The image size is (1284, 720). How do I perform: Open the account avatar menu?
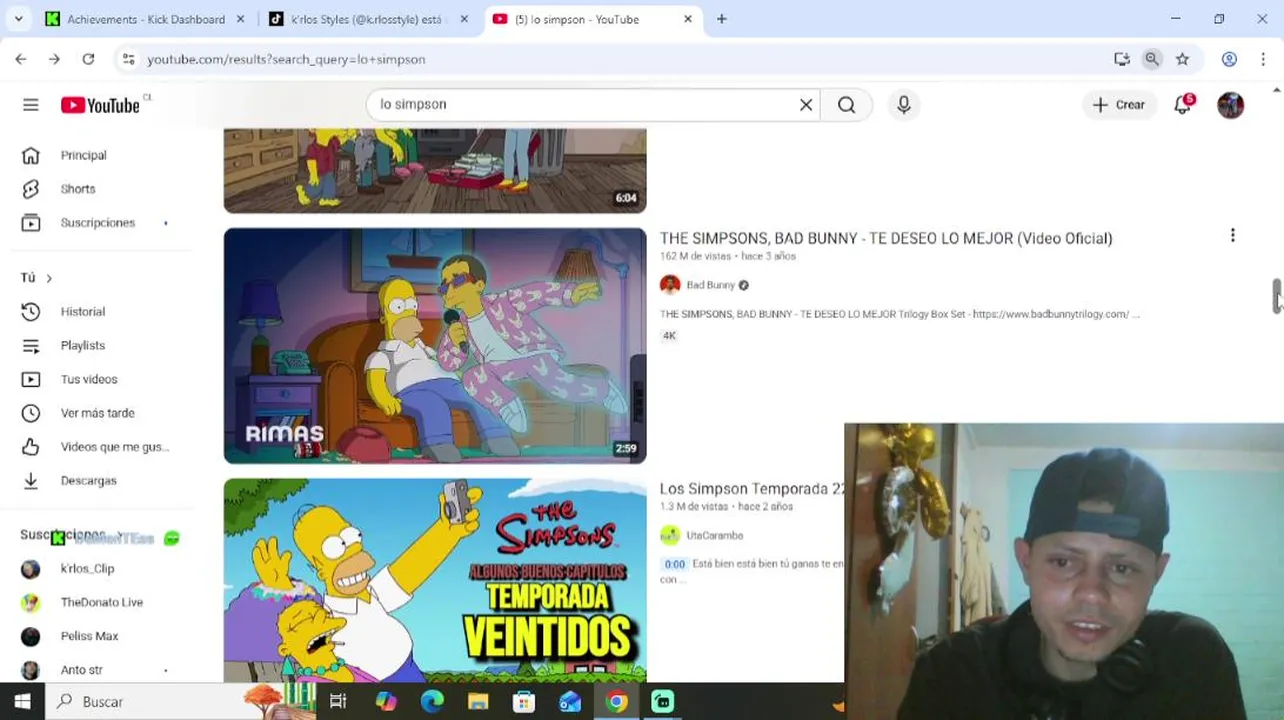point(1231,105)
